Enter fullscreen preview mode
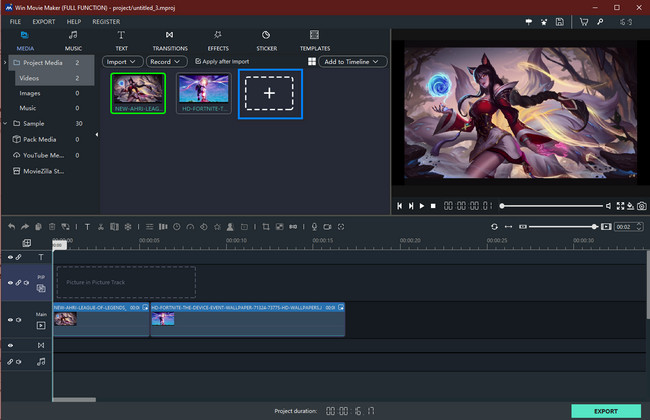Image resolution: width=650 pixels, height=420 pixels. (x=620, y=206)
